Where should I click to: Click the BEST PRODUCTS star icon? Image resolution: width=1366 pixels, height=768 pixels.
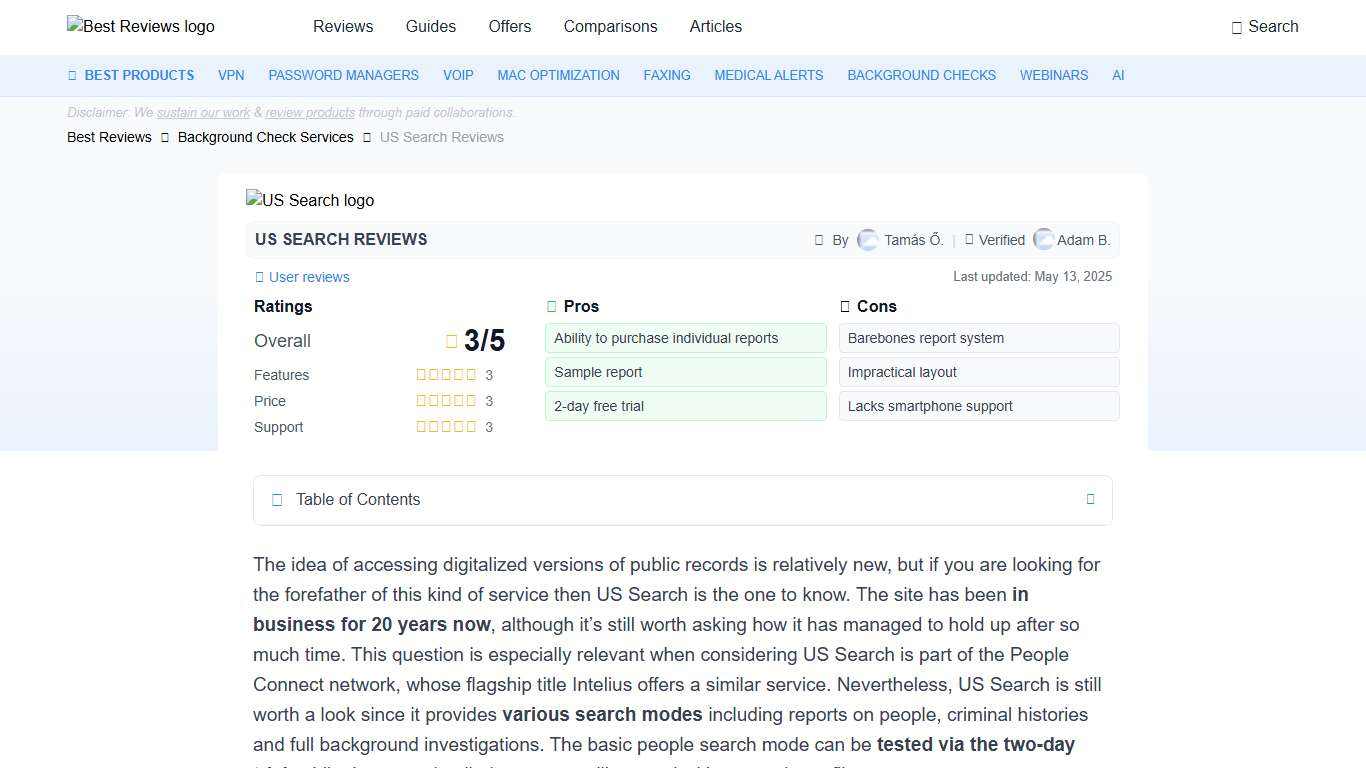pyautogui.click(x=71, y=75)
